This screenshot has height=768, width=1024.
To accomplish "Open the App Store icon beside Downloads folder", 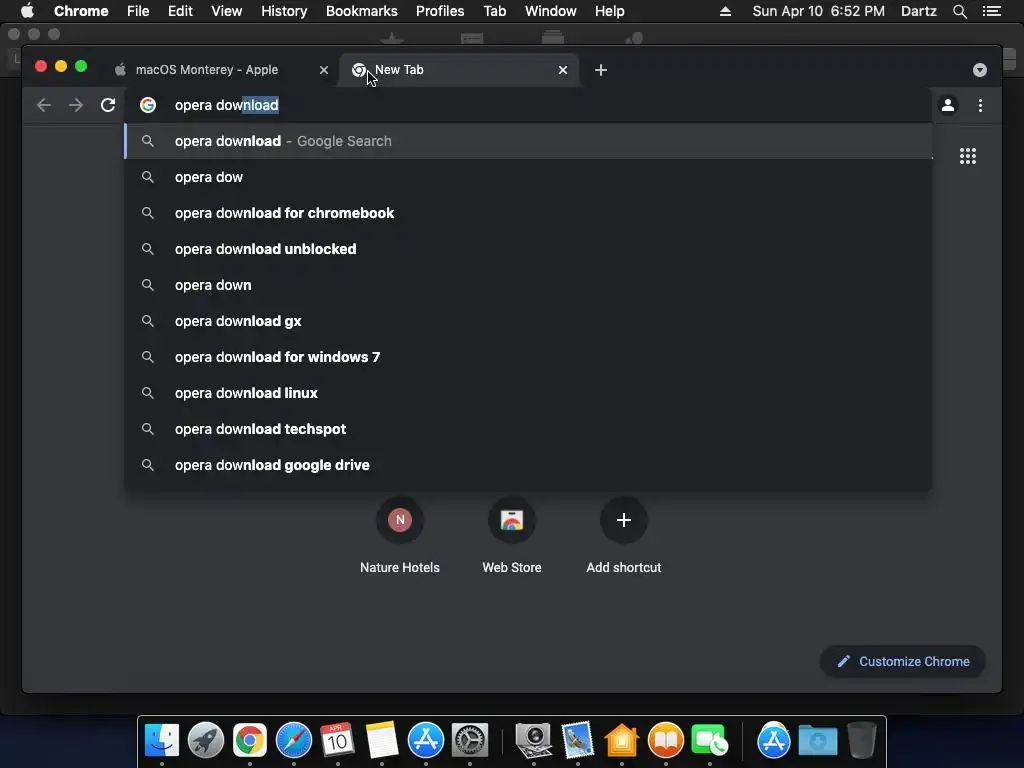I will [773, 741].
